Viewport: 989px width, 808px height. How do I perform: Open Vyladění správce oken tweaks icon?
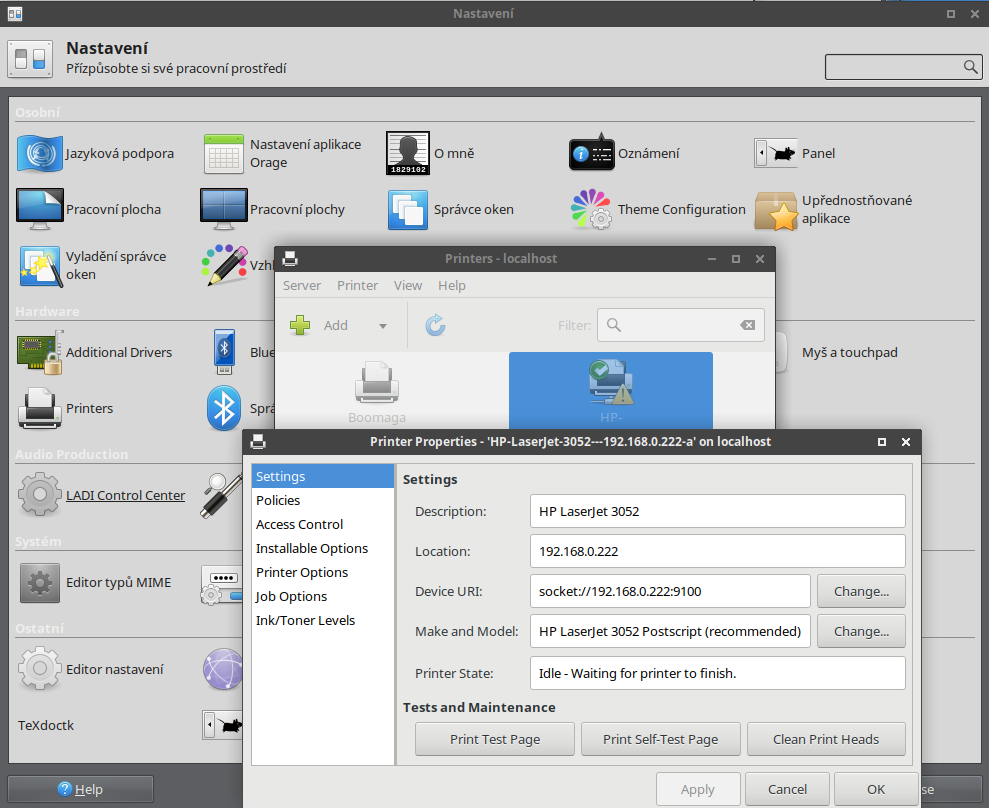pyautogui.click(x=40, y=266)
